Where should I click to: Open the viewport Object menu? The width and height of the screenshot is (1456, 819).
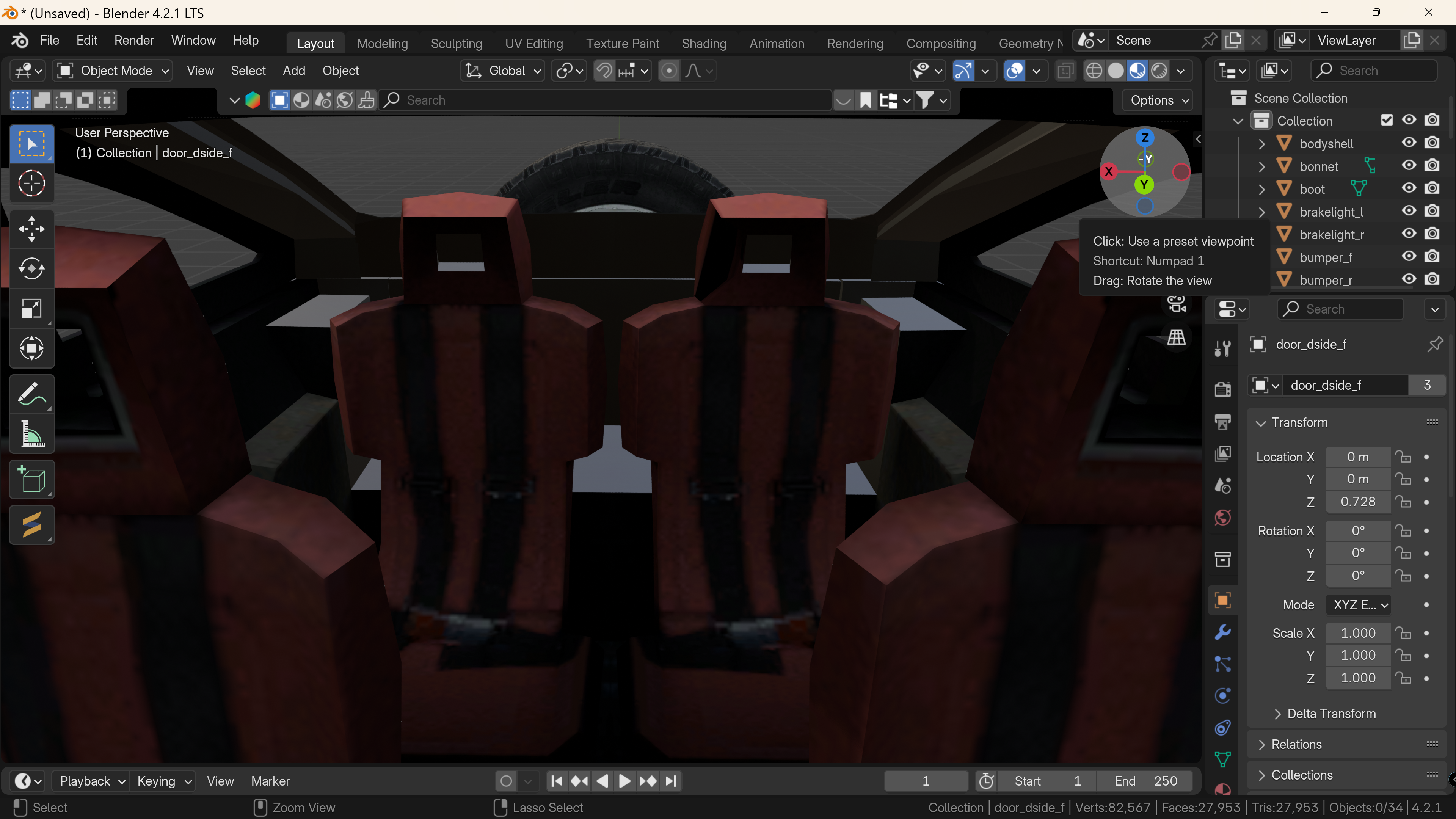340,71
